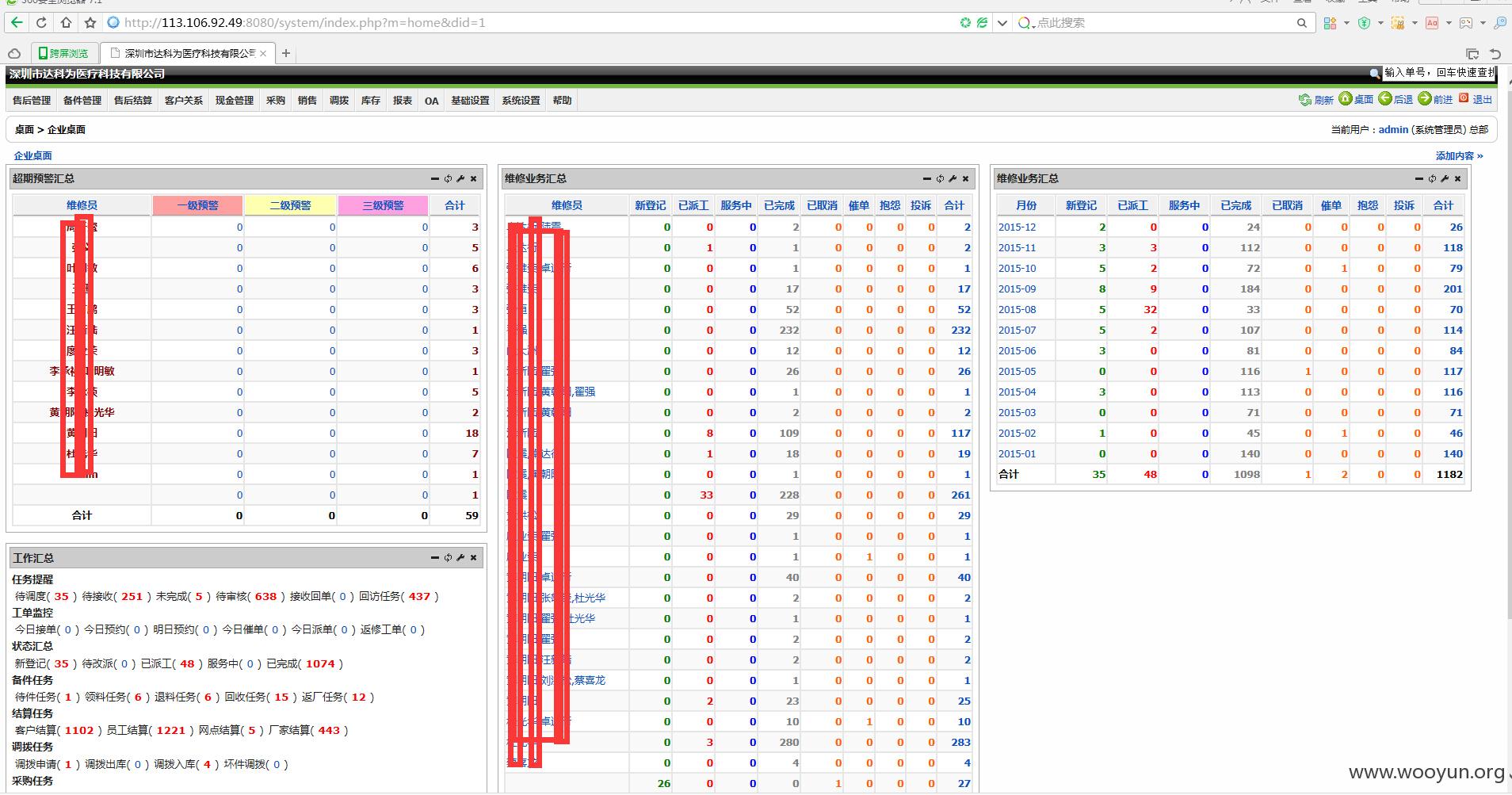Open dropdown arrow next to game controller icon

click(1482, 23)
